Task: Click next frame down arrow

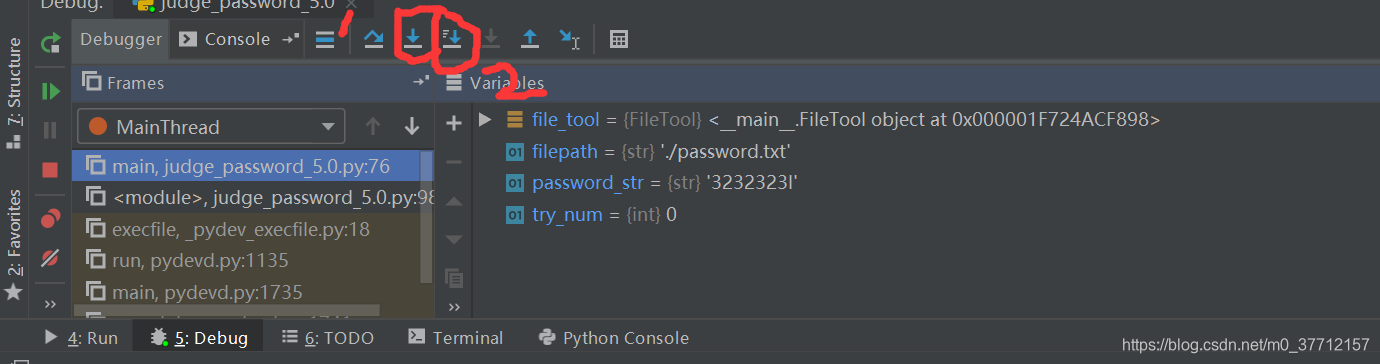Action: coord(411,127)
